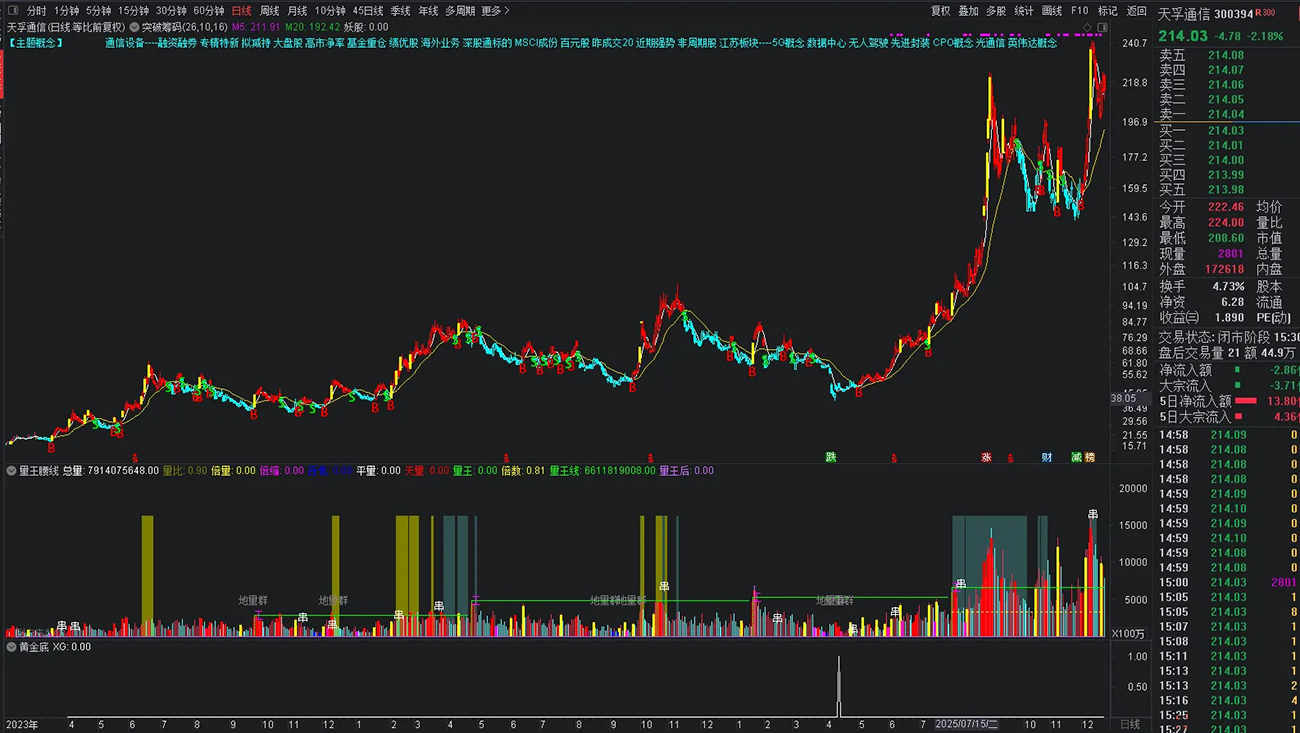Open the 专精特新 concept link
The image size is (1300, 733).
coord(219,43)
